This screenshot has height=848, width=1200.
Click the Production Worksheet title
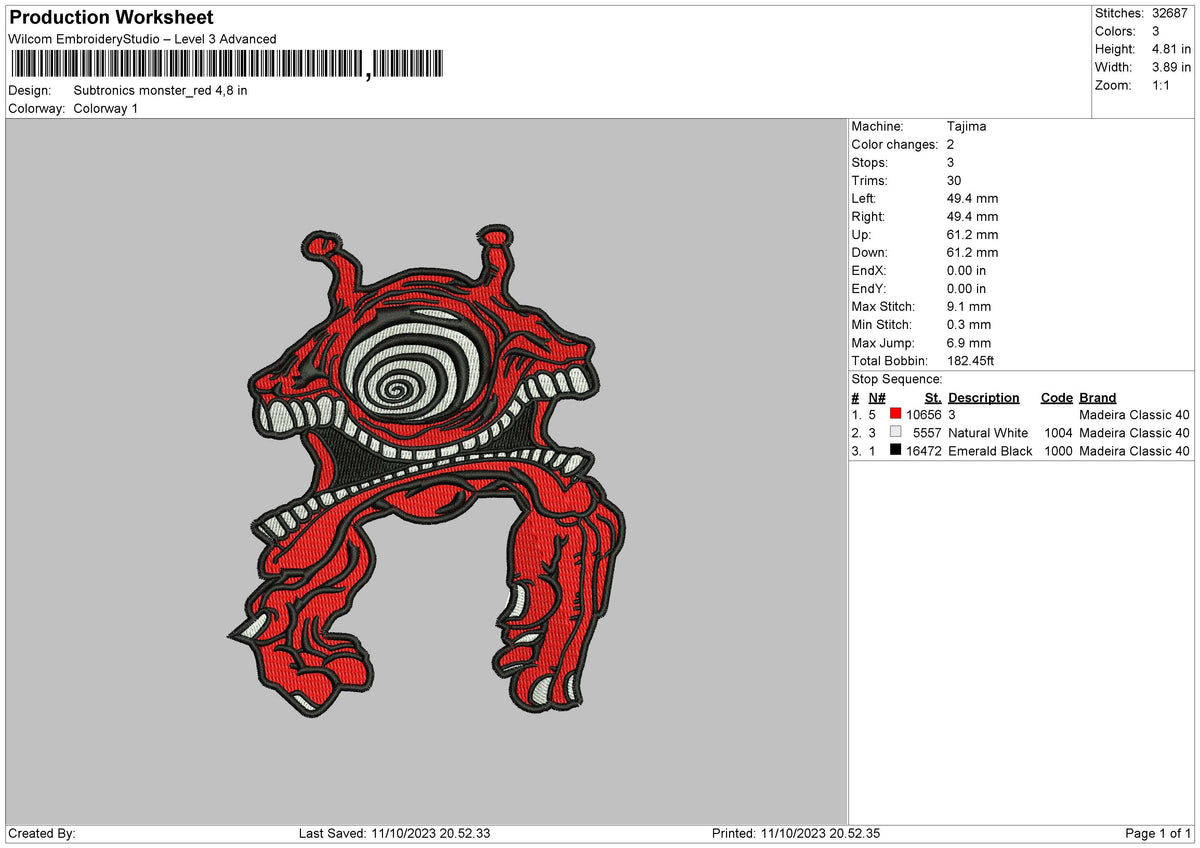click(111, 18)
